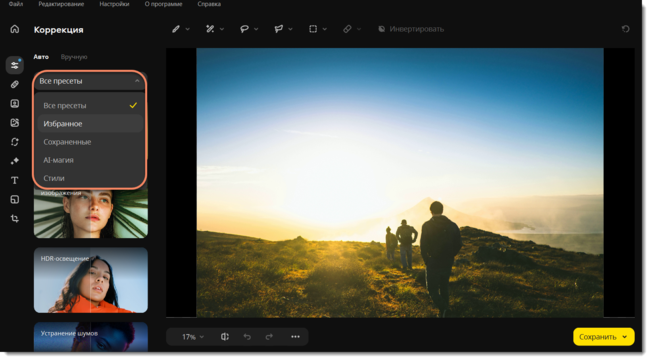Expand rectangular marquee options arrow
The height and width of the screenshot is (360, 650).
tap(325, 29)
